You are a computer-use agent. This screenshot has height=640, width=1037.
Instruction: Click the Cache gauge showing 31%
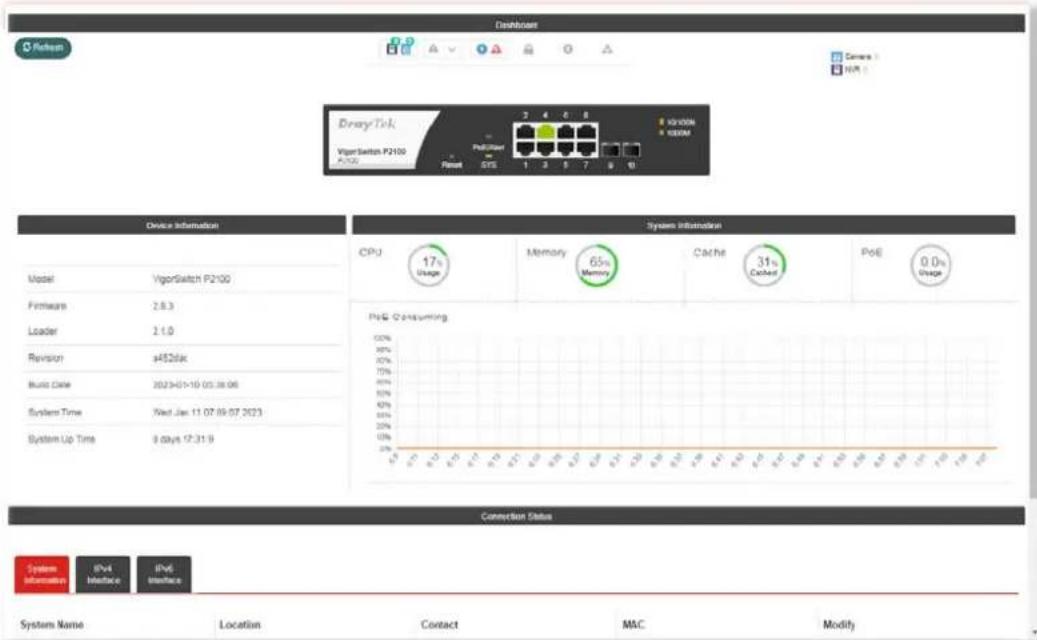click(765, 266)
